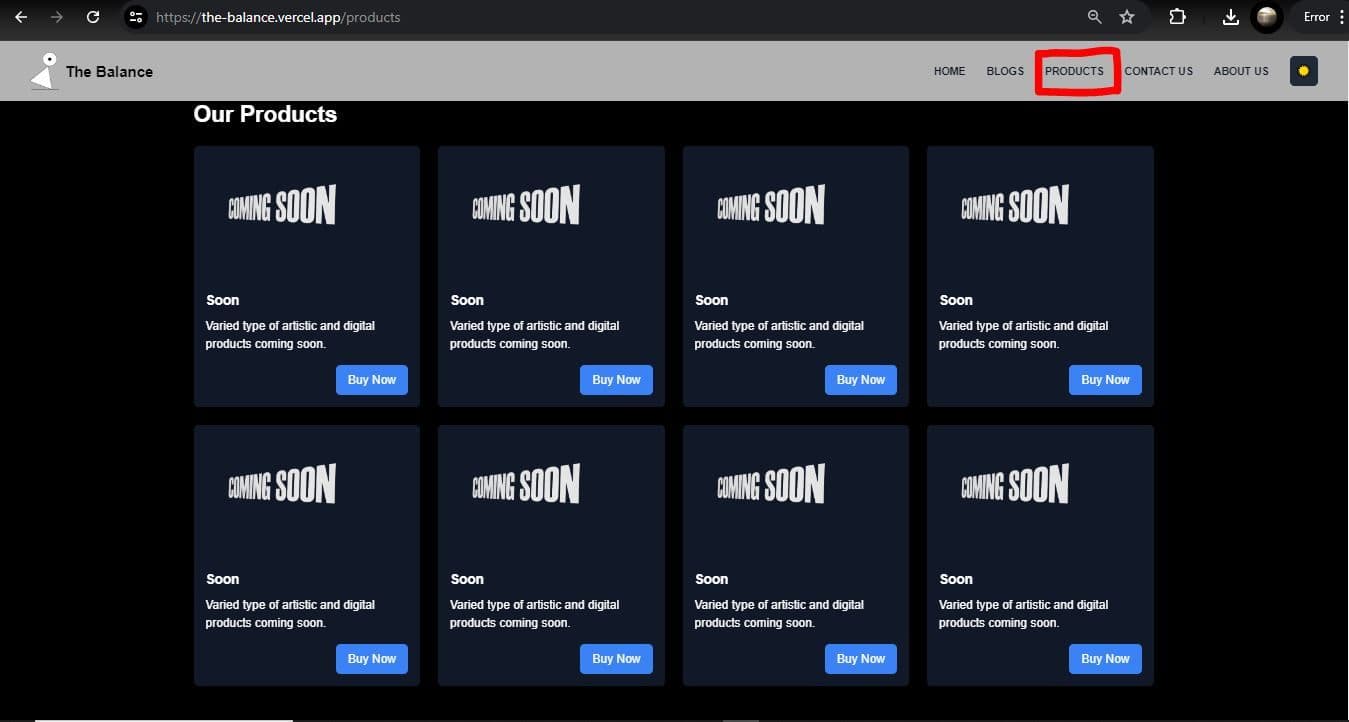Screen dimensions: 1349x722
Task: Bookmark this page with star icon
Action: point(1127,17)
